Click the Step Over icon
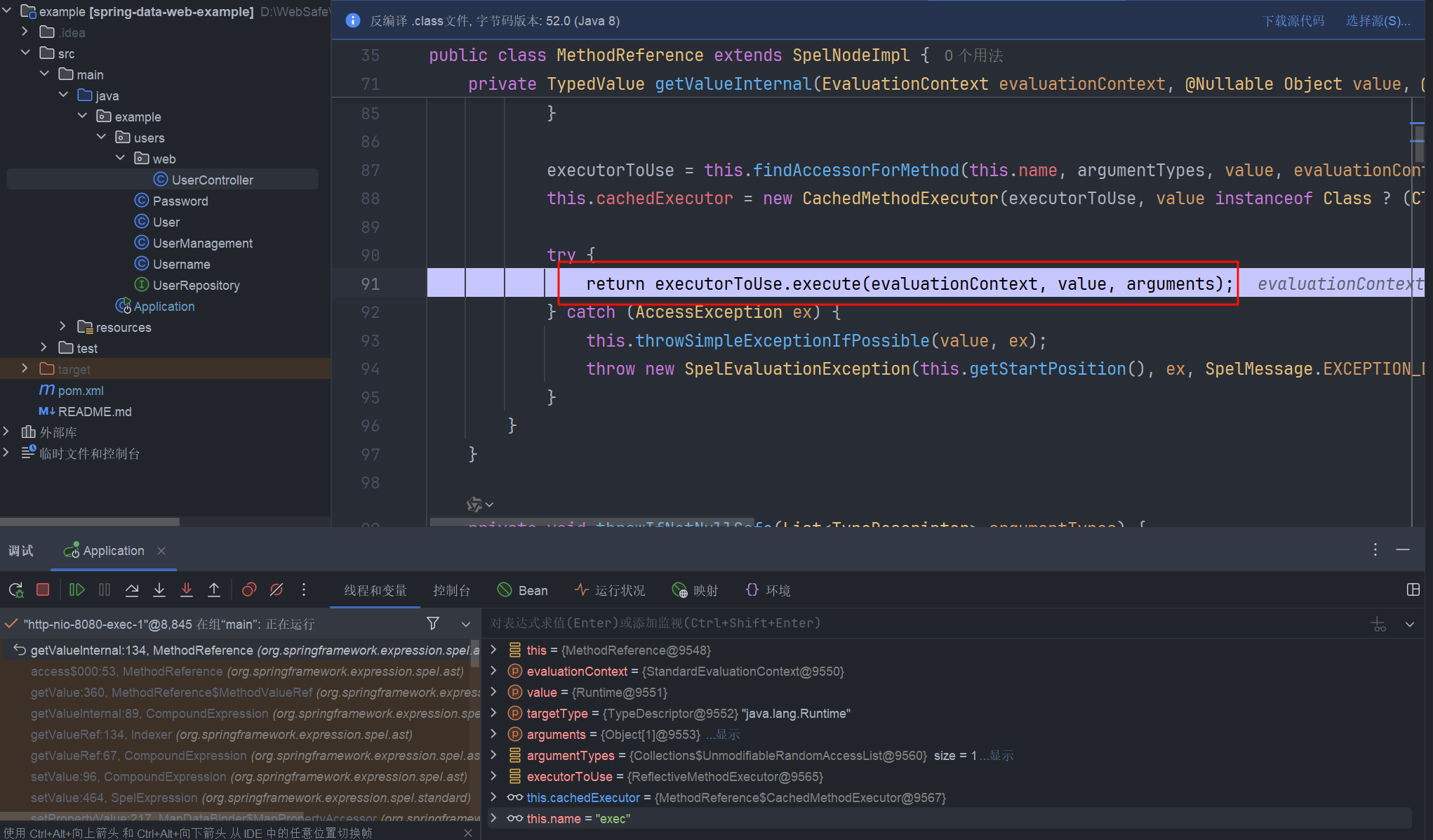 point(132,590)
